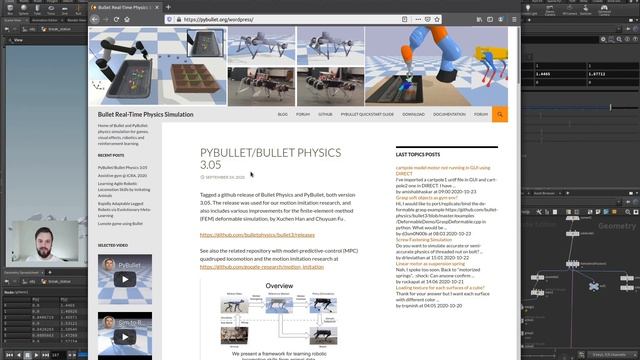The height and width of the screenshot is (360, 640).
Task: Open the page actions three-dot menu
Action: pyautogui.click(x=418, y=19)
